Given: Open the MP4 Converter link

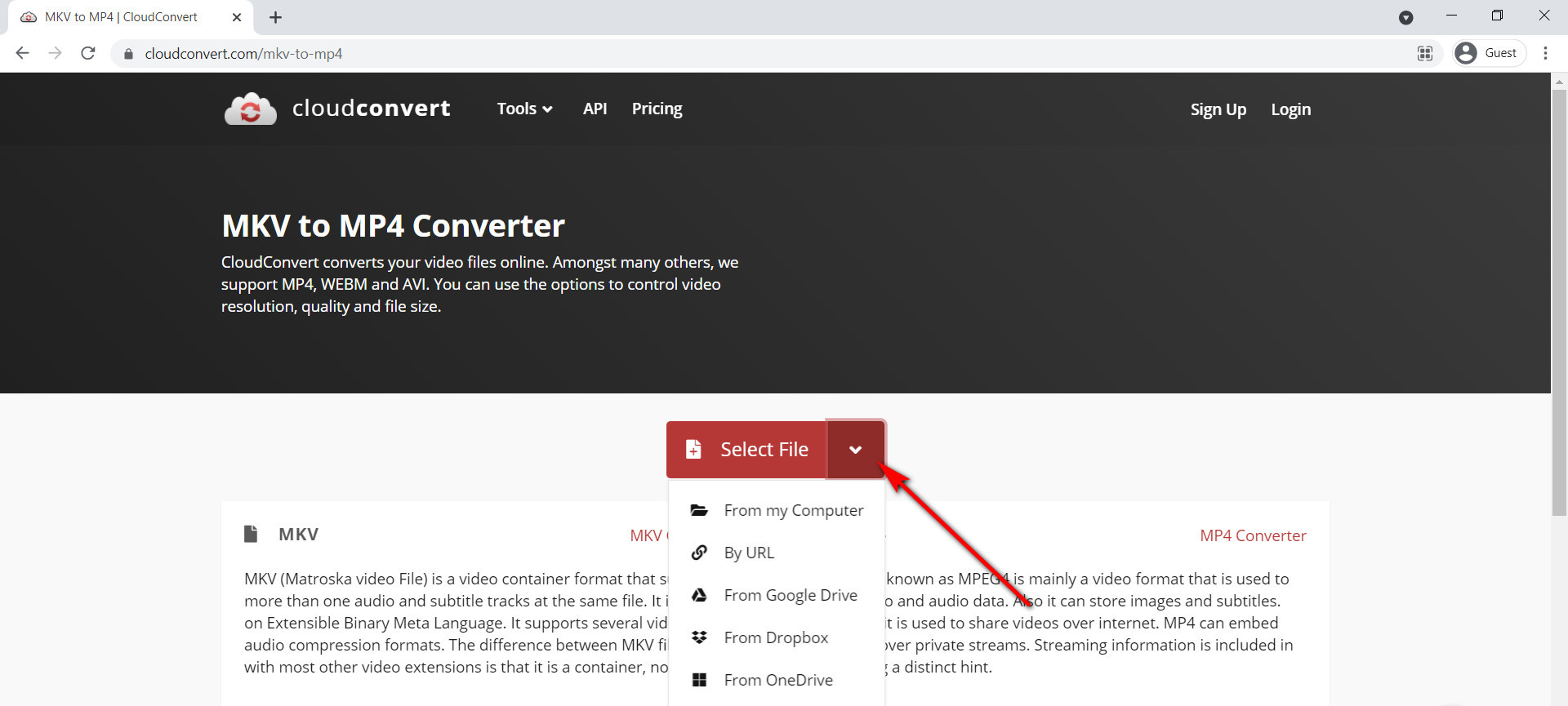Looking at the screenshot, I should 1253,535.
